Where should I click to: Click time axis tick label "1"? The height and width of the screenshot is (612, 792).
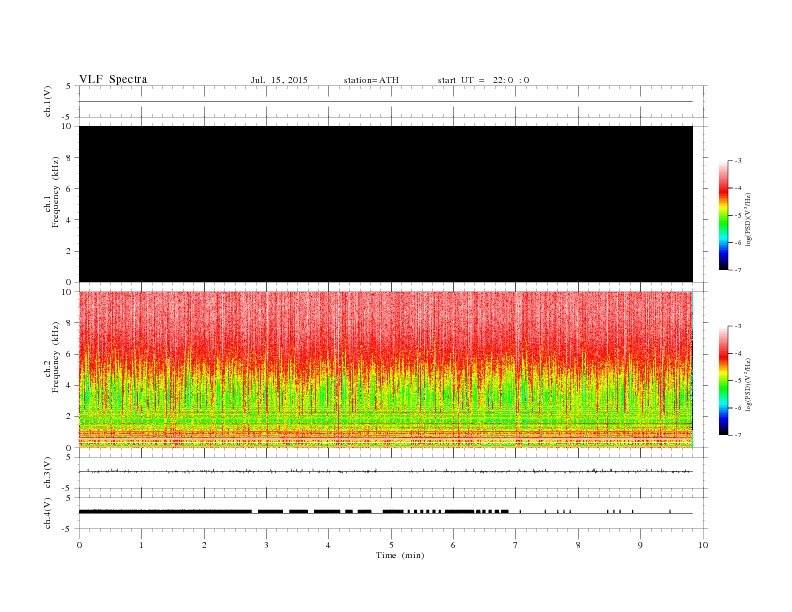141,545
